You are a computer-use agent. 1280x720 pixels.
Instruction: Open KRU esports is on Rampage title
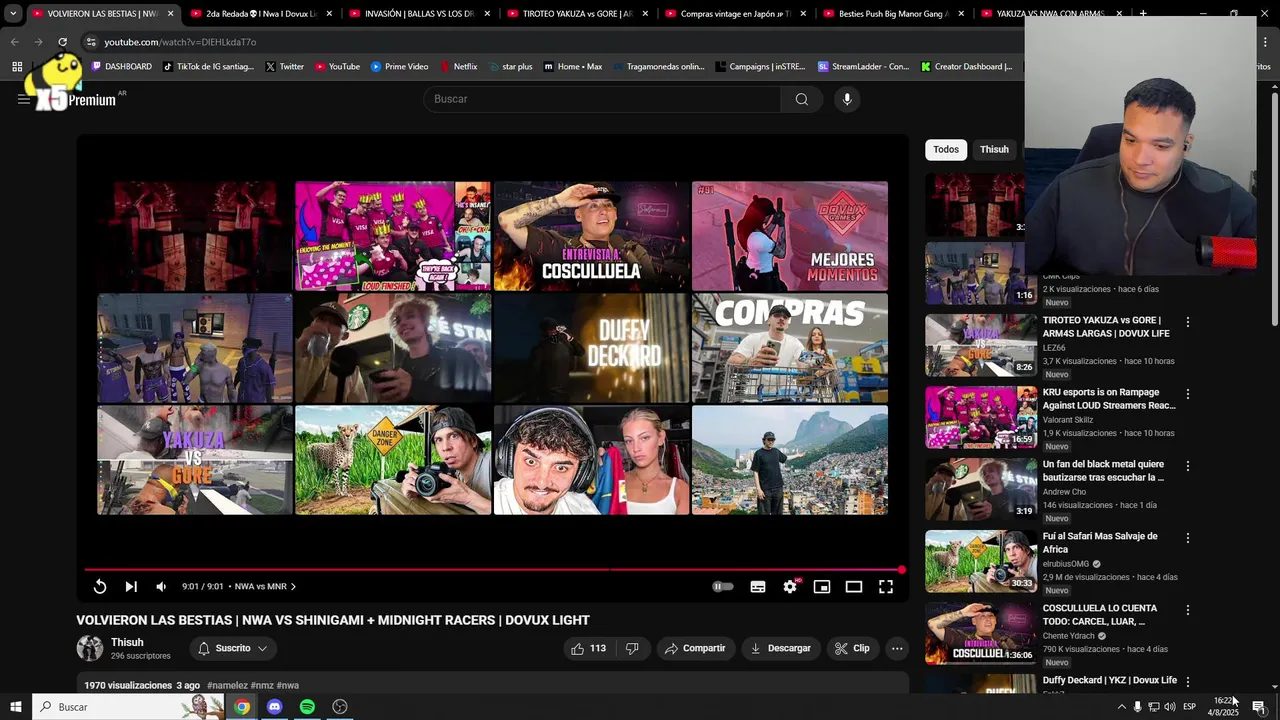click(1109, 399)
